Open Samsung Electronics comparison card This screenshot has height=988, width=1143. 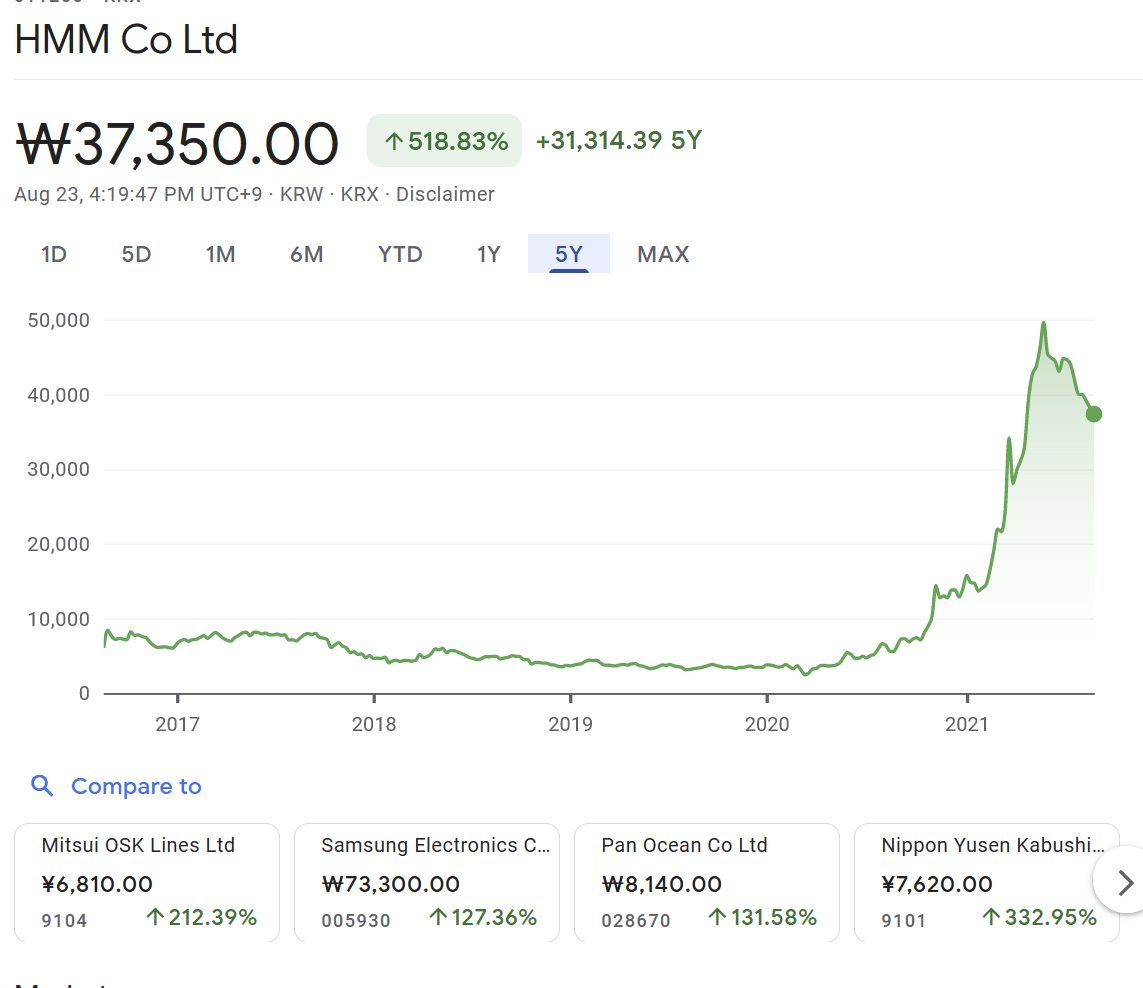click(x=426, y=882)
